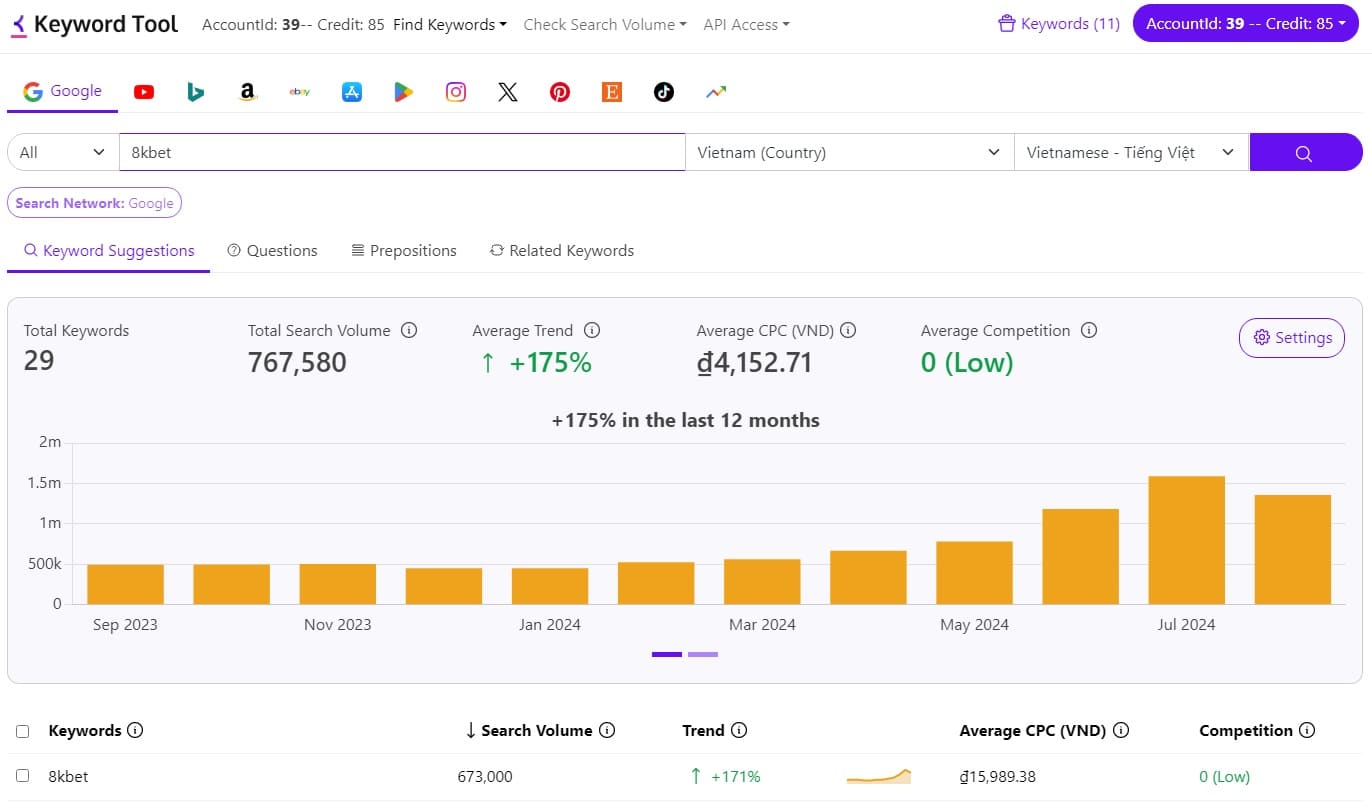The image size is (1372, 802).
Task: Click the 8kbet keyword text
Action: pyautogui.click(x=68, y=776)
